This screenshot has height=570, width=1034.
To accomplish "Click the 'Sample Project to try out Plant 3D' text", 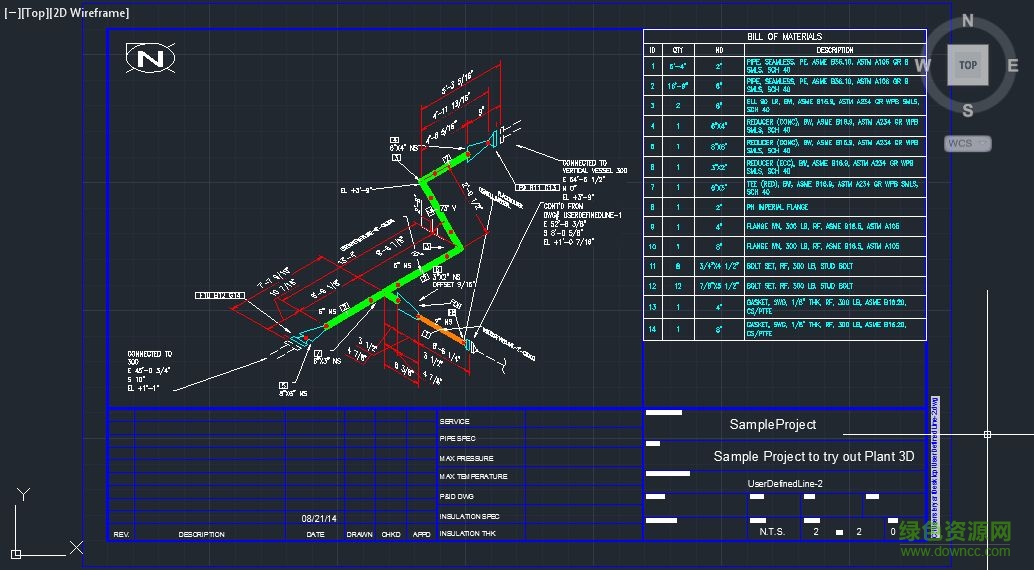I will (813, 456).
